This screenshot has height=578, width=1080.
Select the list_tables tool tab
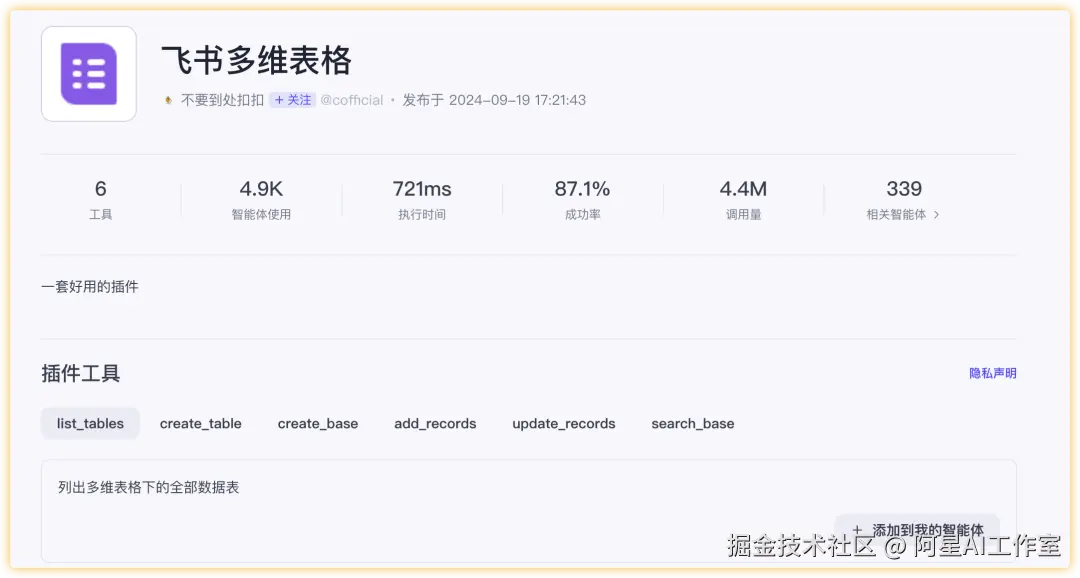90,424
